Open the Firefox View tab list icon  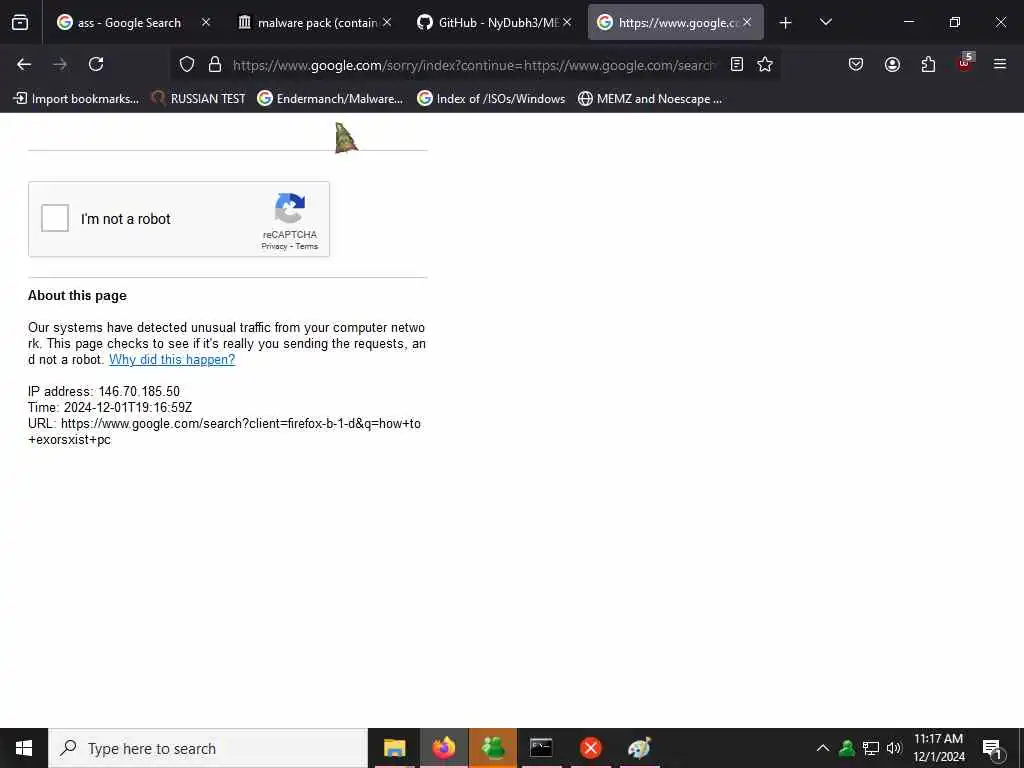(20, 22)
